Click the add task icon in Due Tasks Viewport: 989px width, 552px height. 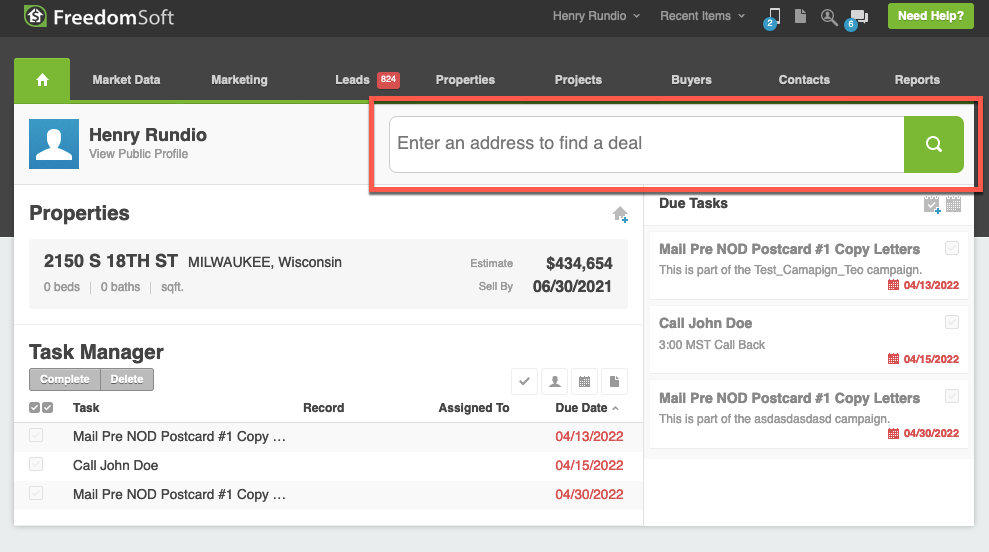pyautogui.click(x=932, y=204)
